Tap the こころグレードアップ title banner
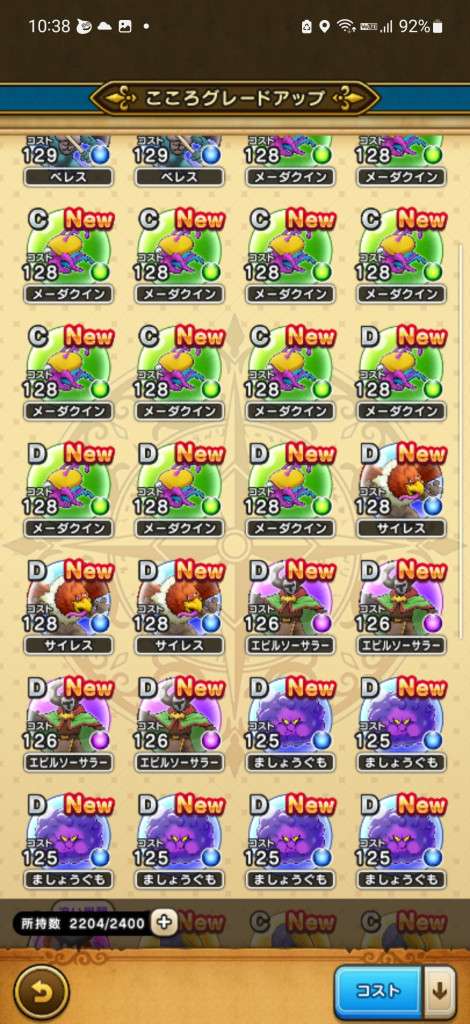 pyautogui.click(x=235, y=98)
